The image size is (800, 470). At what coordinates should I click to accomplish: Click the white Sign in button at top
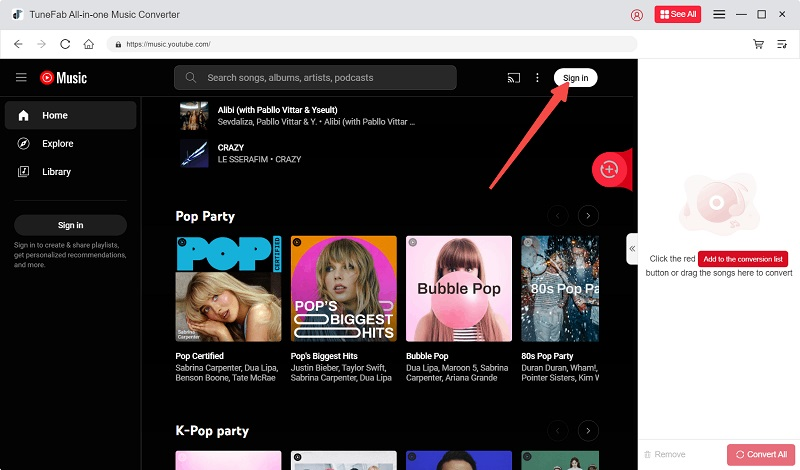coord(576,78)
